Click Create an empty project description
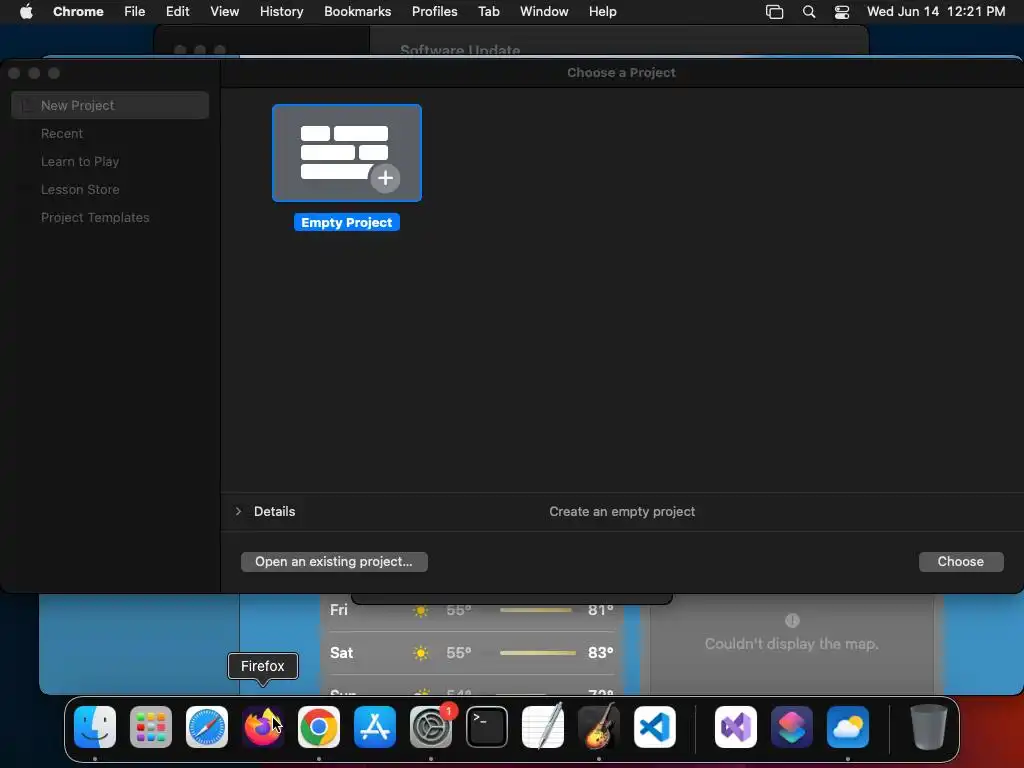The height and width of the screenshot is (768, 1024). point(622,511)
